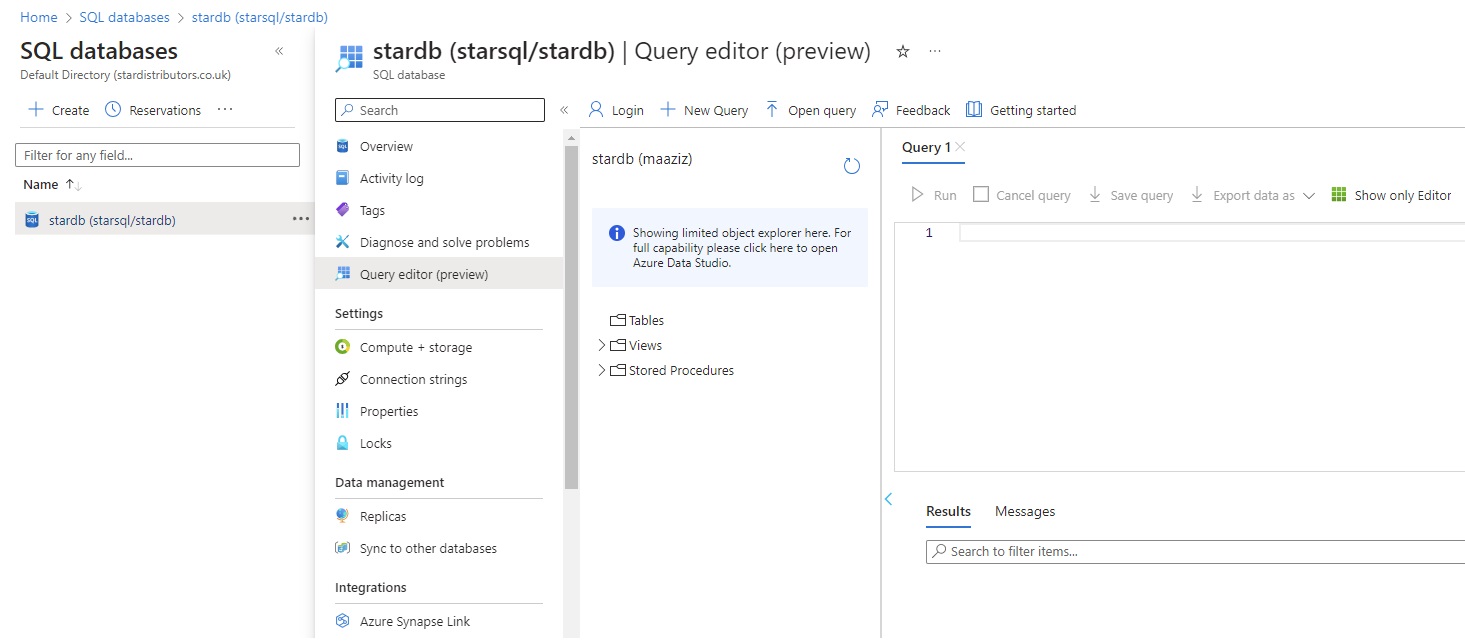The height and width of the screenshot is (644, 1465).
Task: Click the stardb SQL database row icon
Action: (x=32, y=220)
